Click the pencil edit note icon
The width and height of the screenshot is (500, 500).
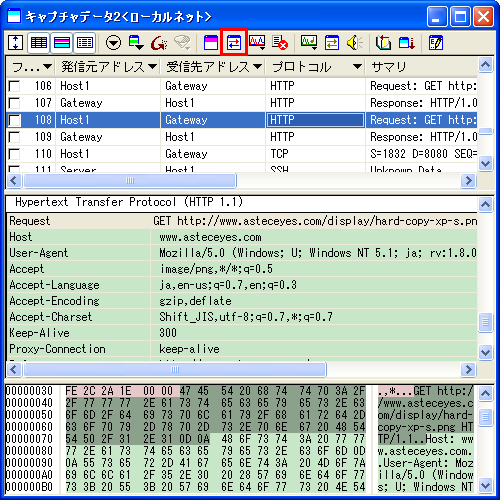click(x=436, y=43)
